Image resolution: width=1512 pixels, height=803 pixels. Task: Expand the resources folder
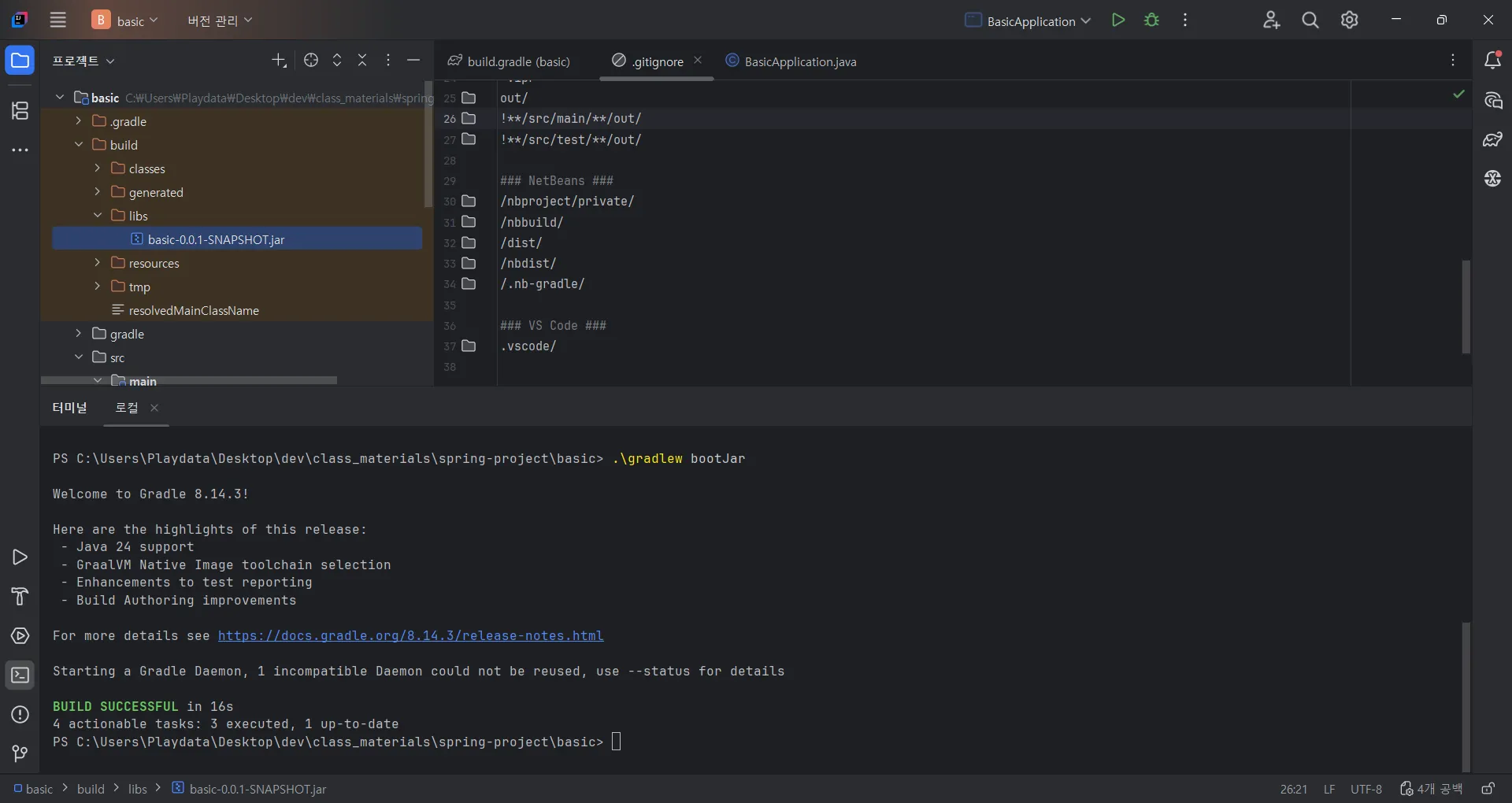click(97, 263)
